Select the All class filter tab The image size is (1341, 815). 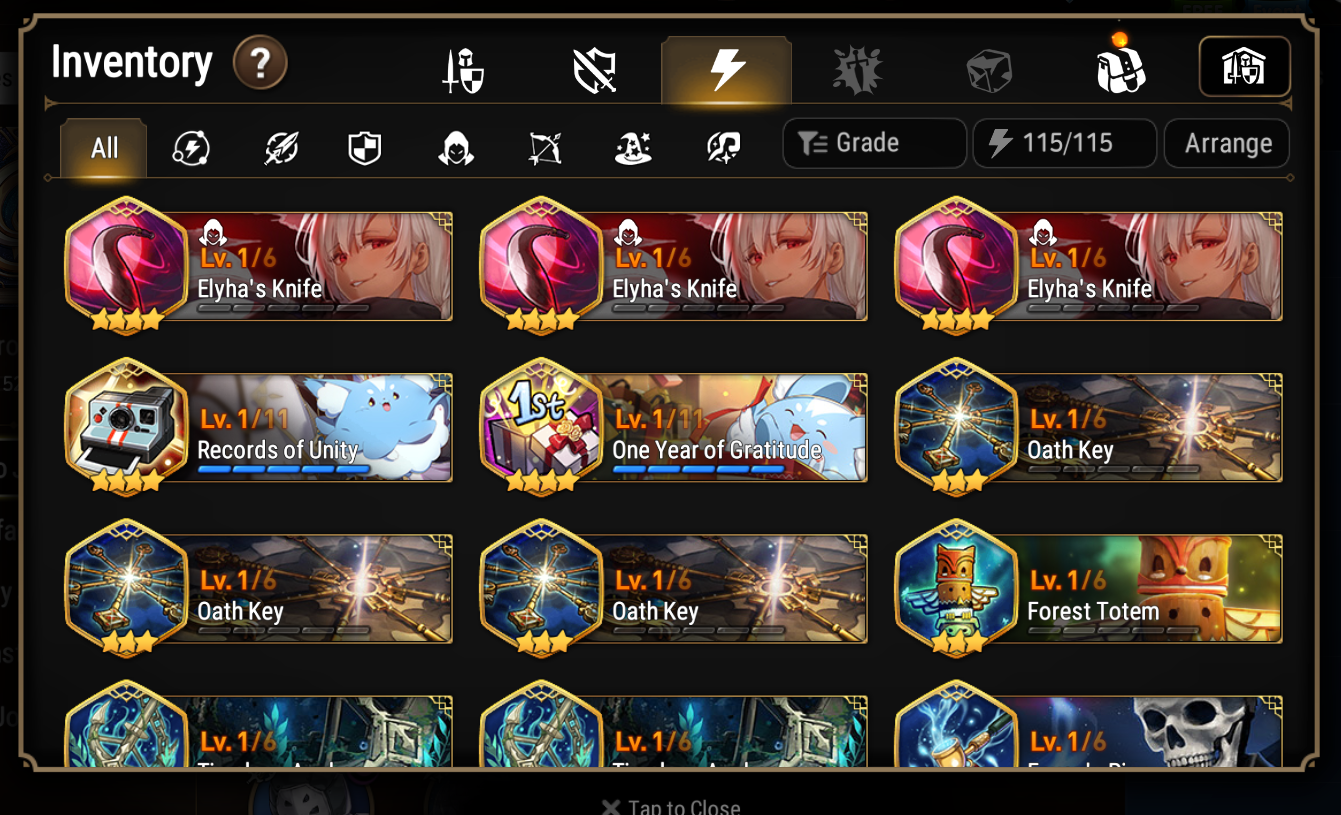(x=104, y=148)
